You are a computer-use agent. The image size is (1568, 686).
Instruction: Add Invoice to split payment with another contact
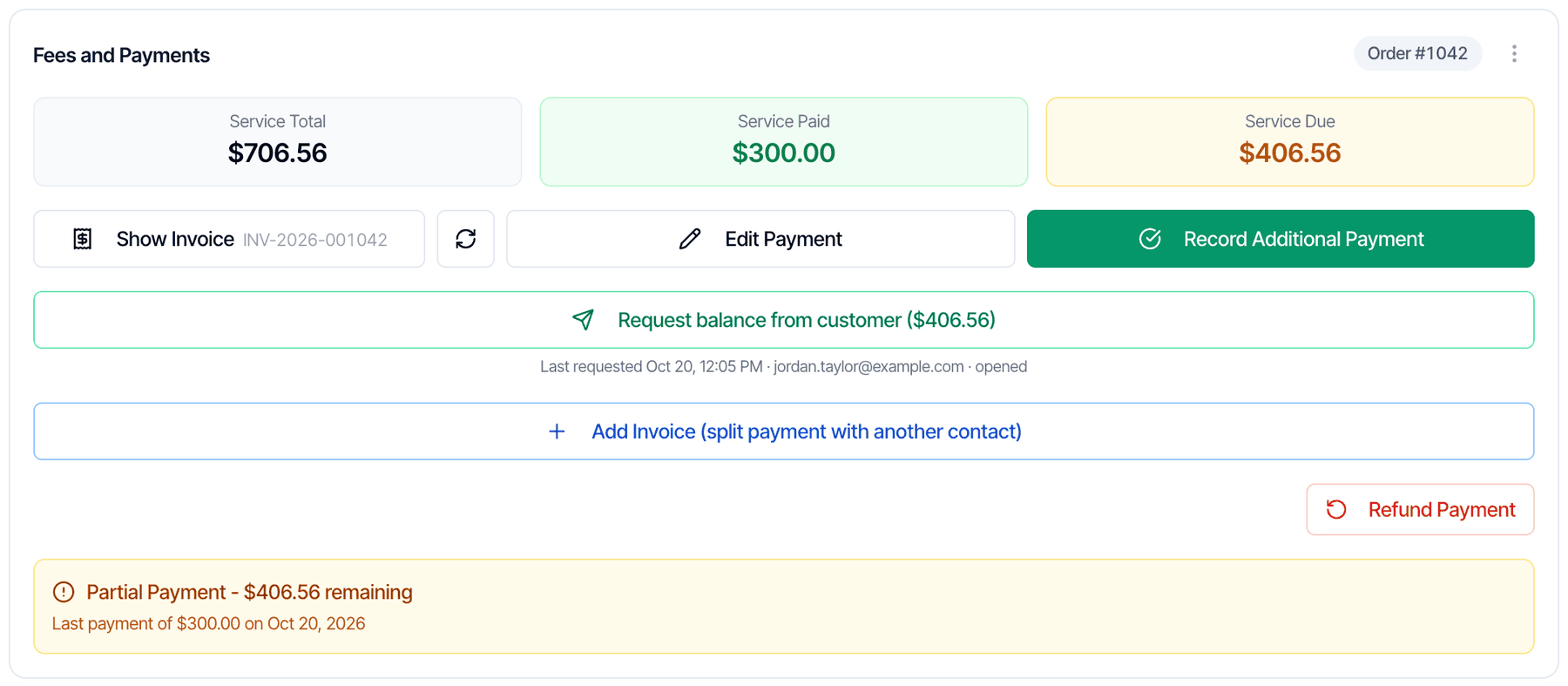[784, 431]
